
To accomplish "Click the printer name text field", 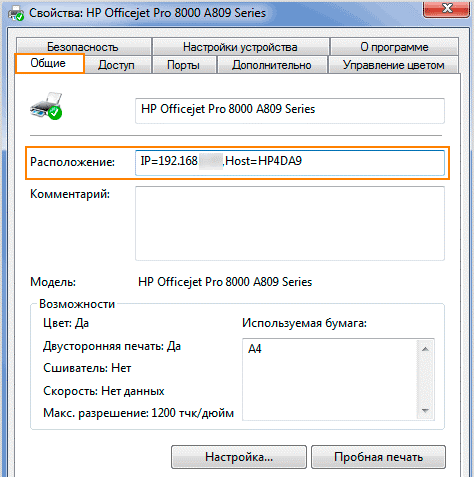I will pyautogui.click(x=290, y=111).
